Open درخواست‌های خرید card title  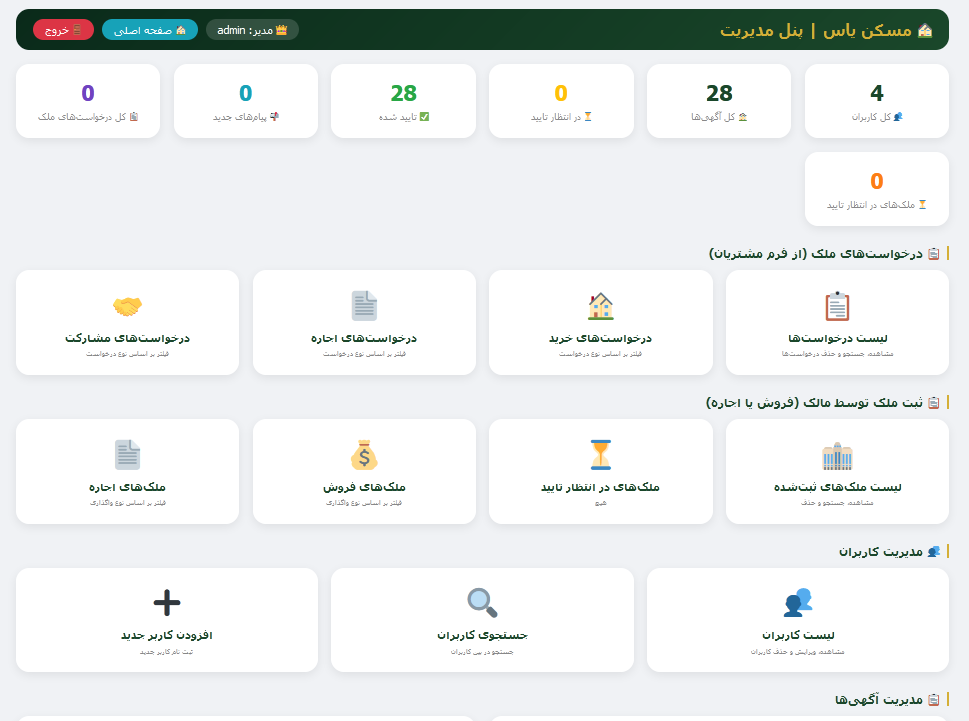[x=601, y=339]
